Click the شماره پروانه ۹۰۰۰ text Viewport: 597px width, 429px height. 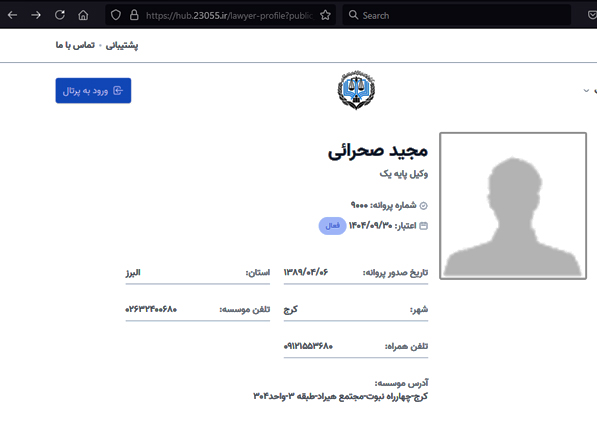383,206
